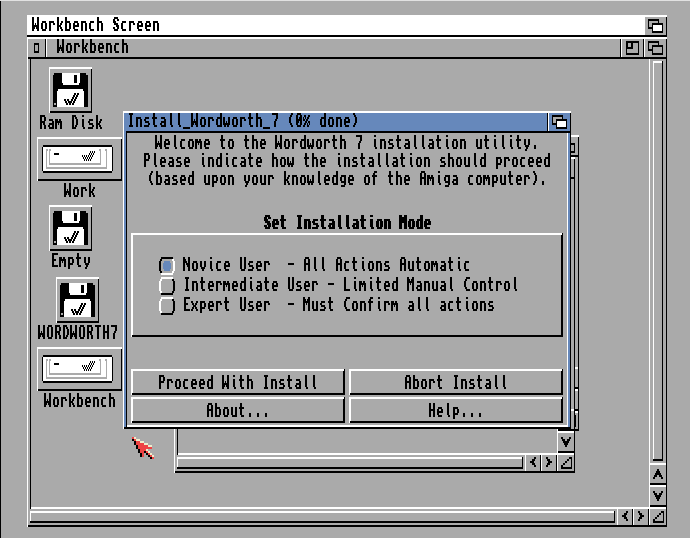
Task: Click the Workbench window right scroll arrow
Action: tap(639, 517)
